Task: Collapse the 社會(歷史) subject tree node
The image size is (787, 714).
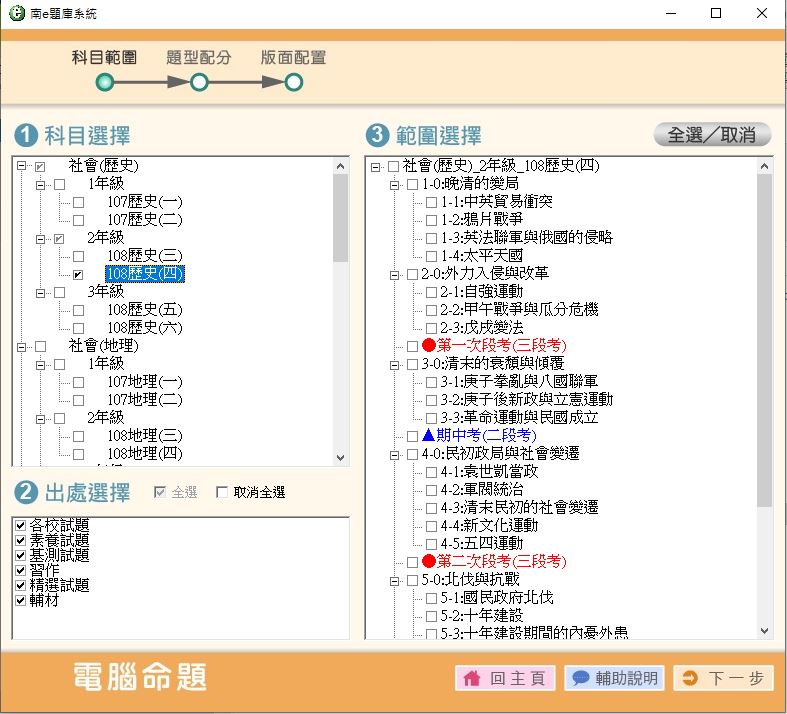Action: 21,165
